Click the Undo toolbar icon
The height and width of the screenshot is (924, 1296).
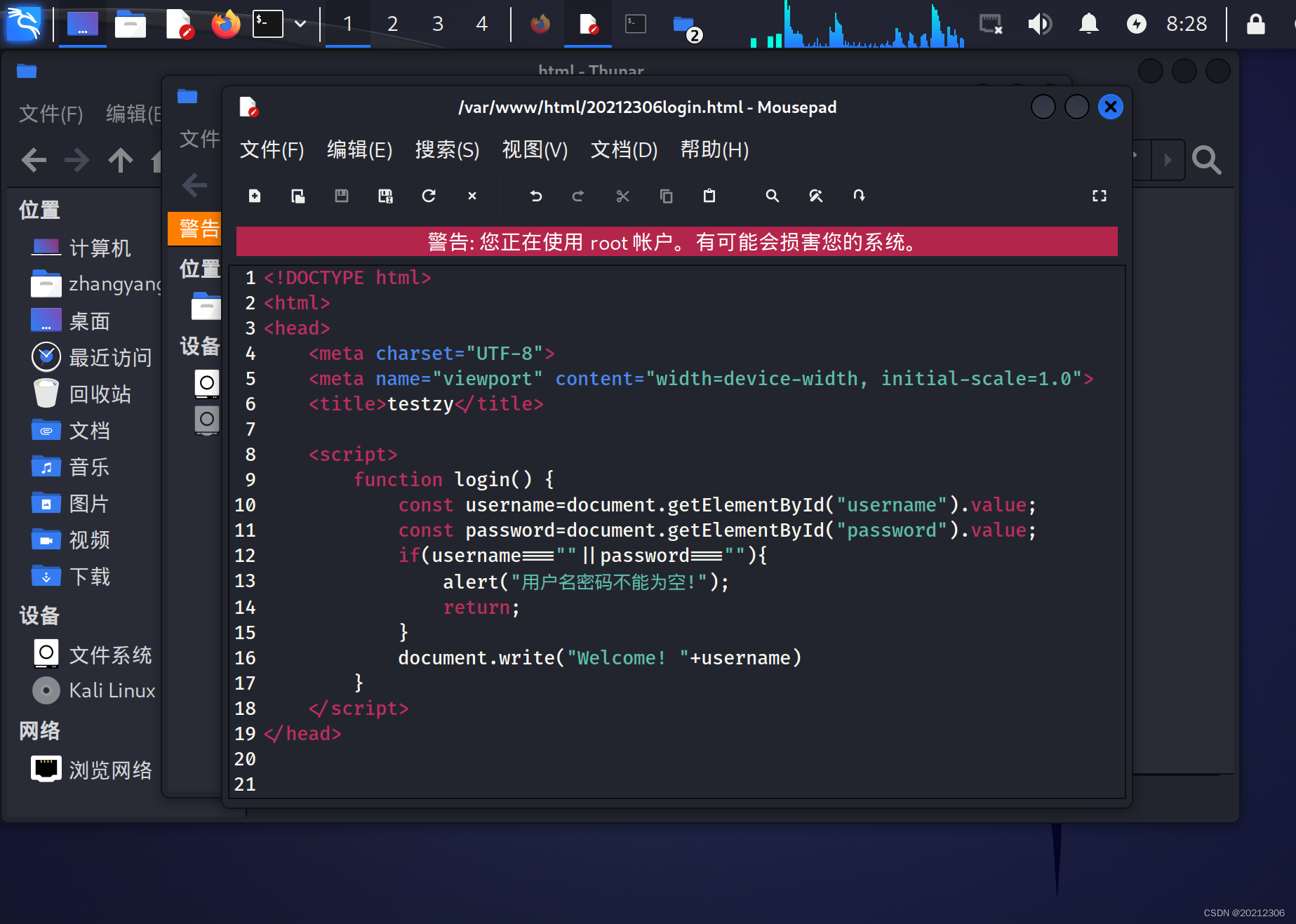click(x=536, y=196)
